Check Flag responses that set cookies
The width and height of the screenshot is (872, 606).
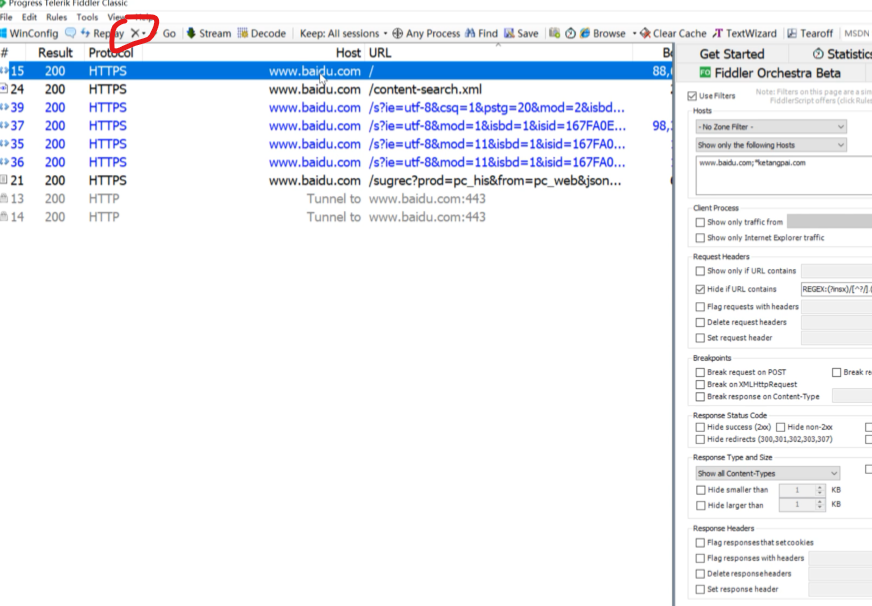[700, 543]
